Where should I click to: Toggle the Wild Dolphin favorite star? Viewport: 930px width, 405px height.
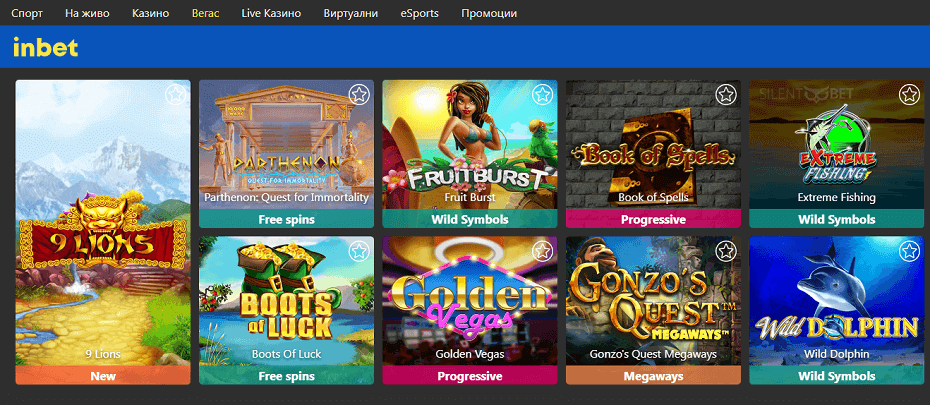point(909,251)
